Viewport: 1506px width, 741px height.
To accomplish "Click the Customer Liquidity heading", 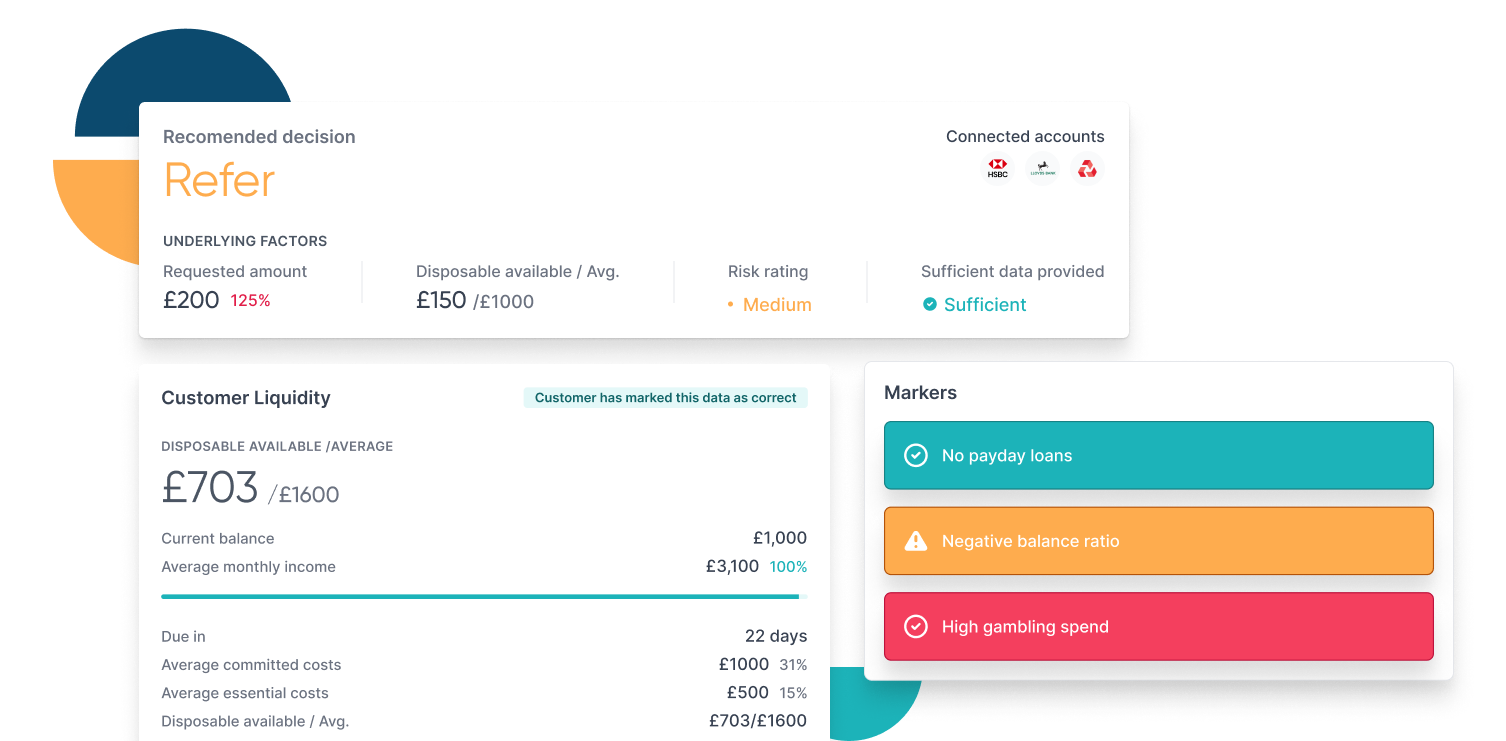I will (246, 398).
